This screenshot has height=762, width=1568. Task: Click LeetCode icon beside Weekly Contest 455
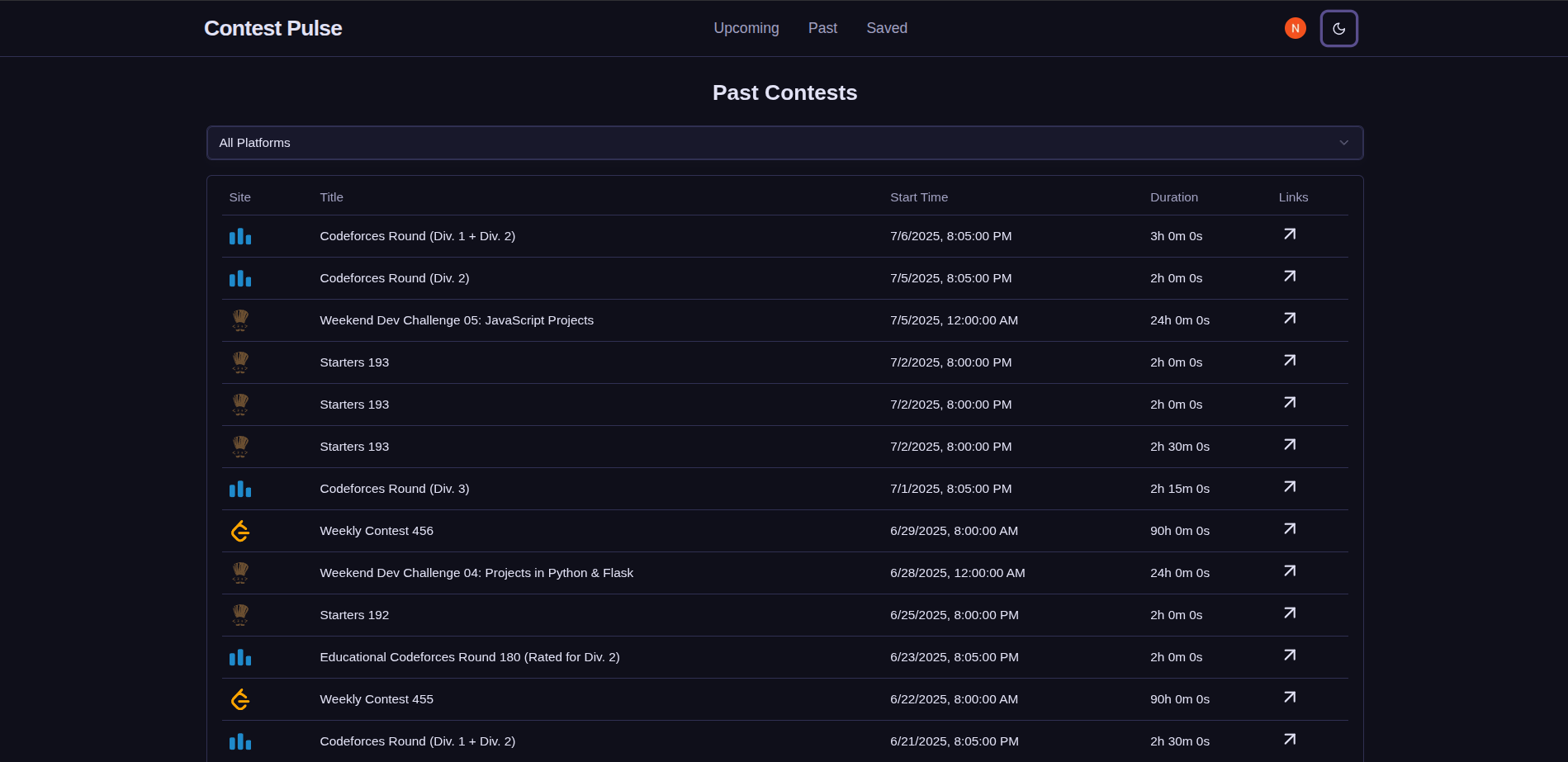[x=240, y=699]
